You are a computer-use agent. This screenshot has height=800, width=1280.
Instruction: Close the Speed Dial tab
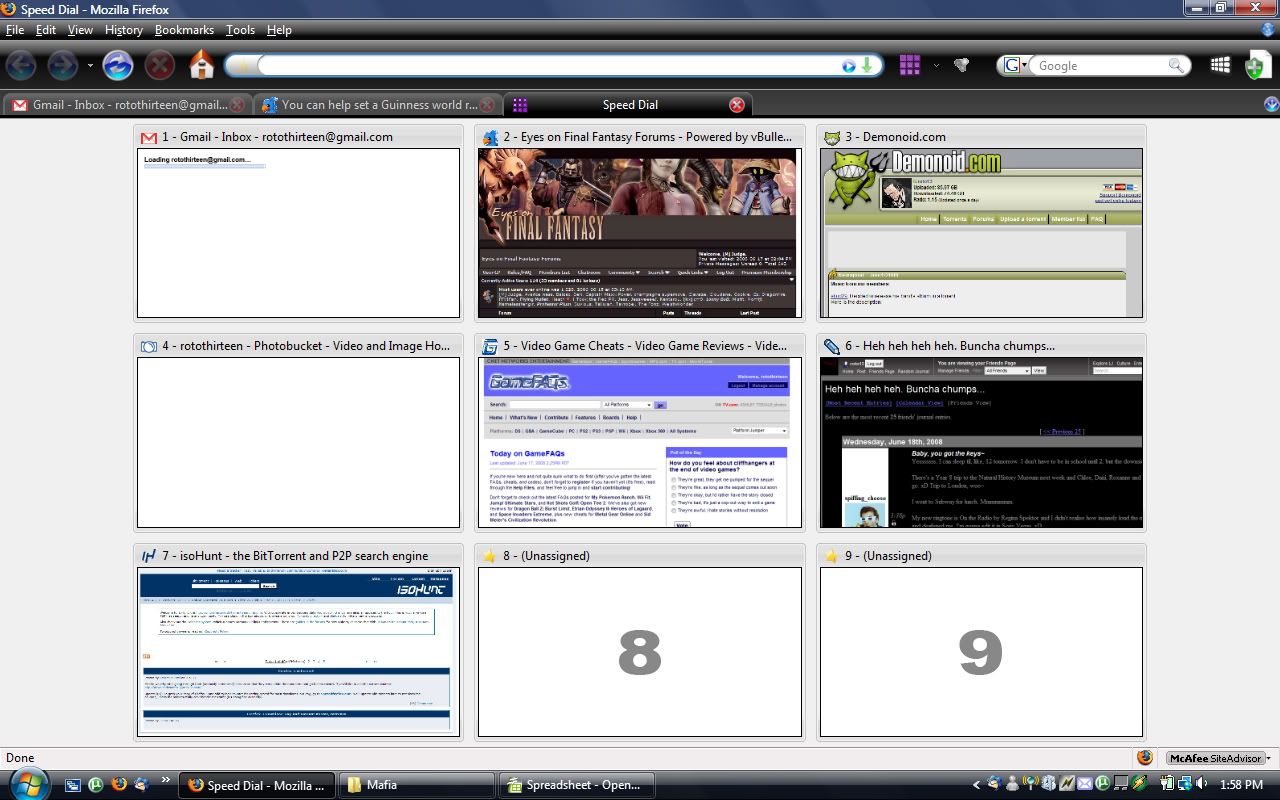[x=737, y=105]
